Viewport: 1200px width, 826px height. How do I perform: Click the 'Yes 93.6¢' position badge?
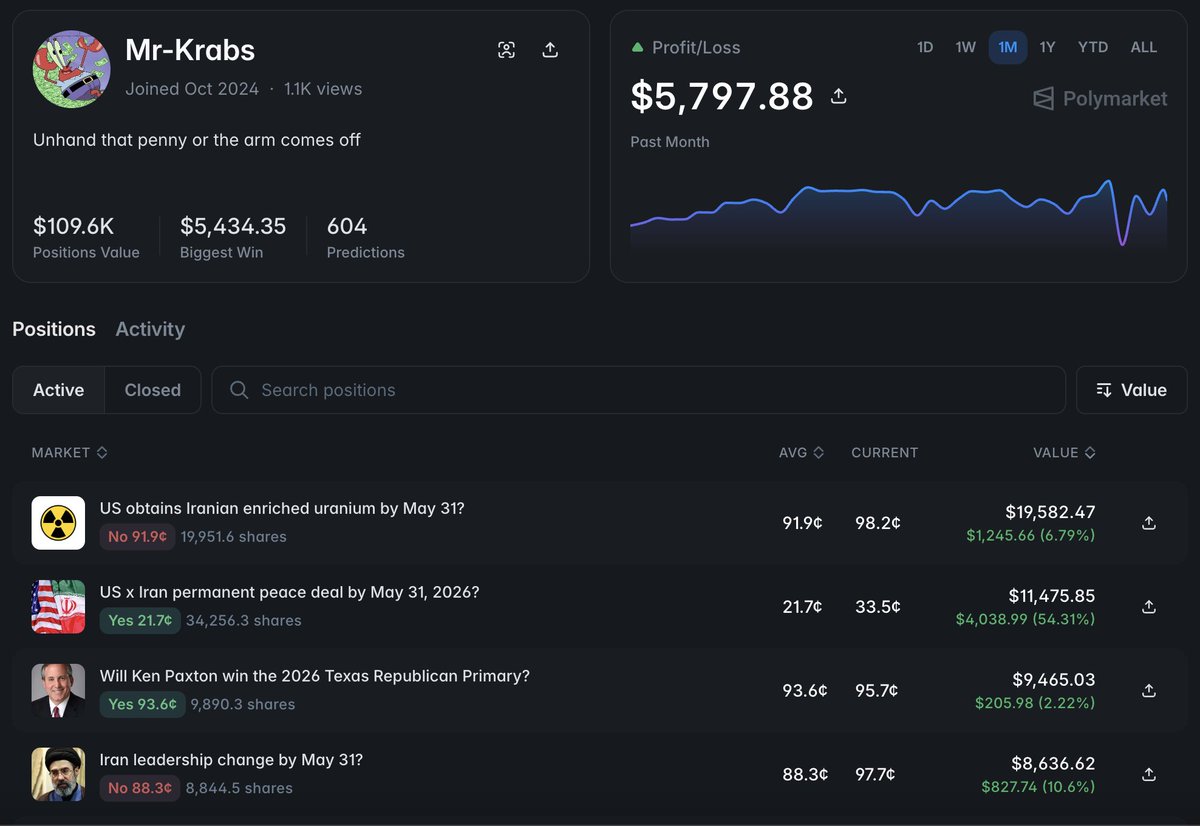(x=142, y=705)
